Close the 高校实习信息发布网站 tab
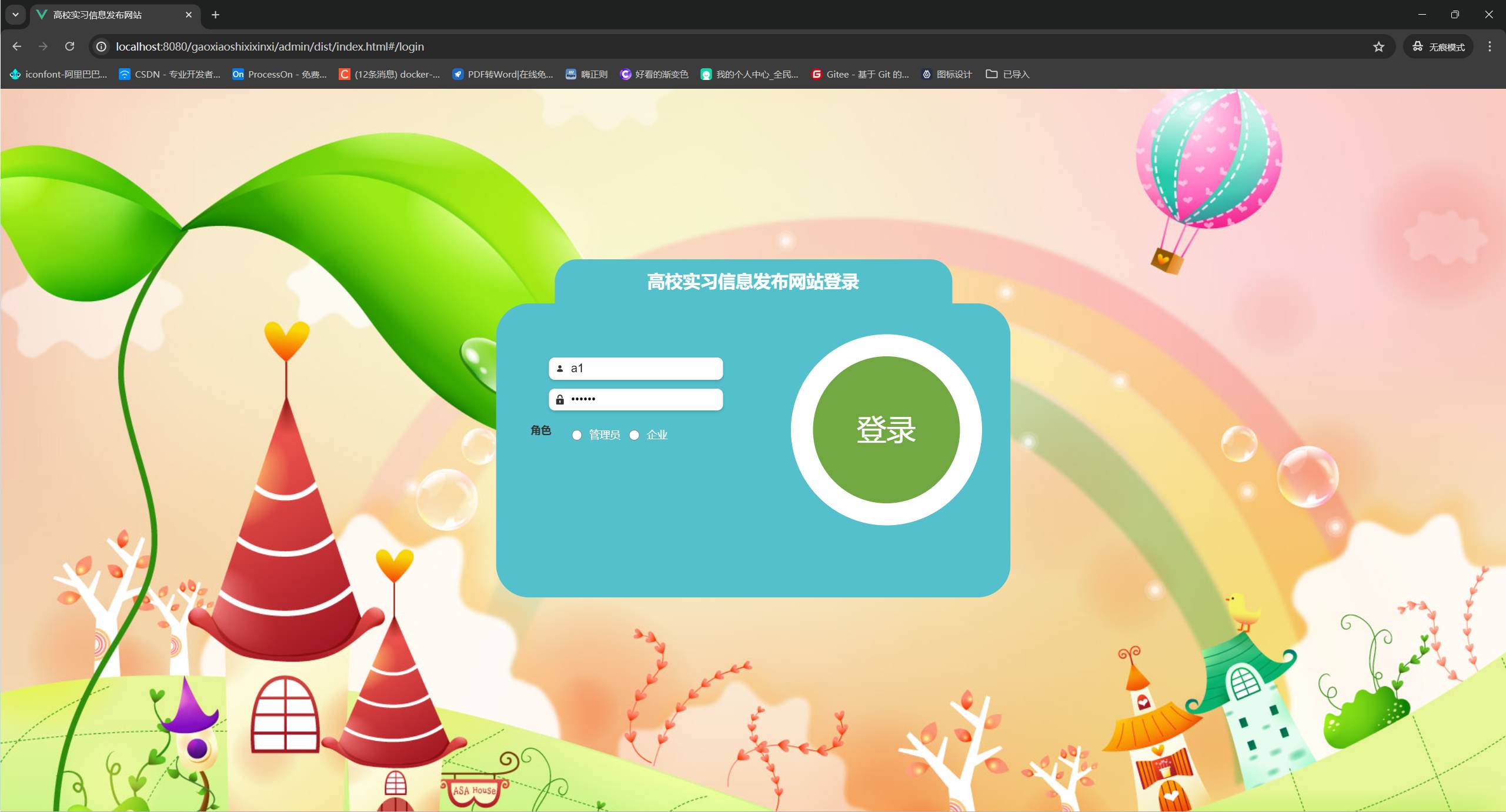This screenshot has height=812, width=1506. pos(188,15)
